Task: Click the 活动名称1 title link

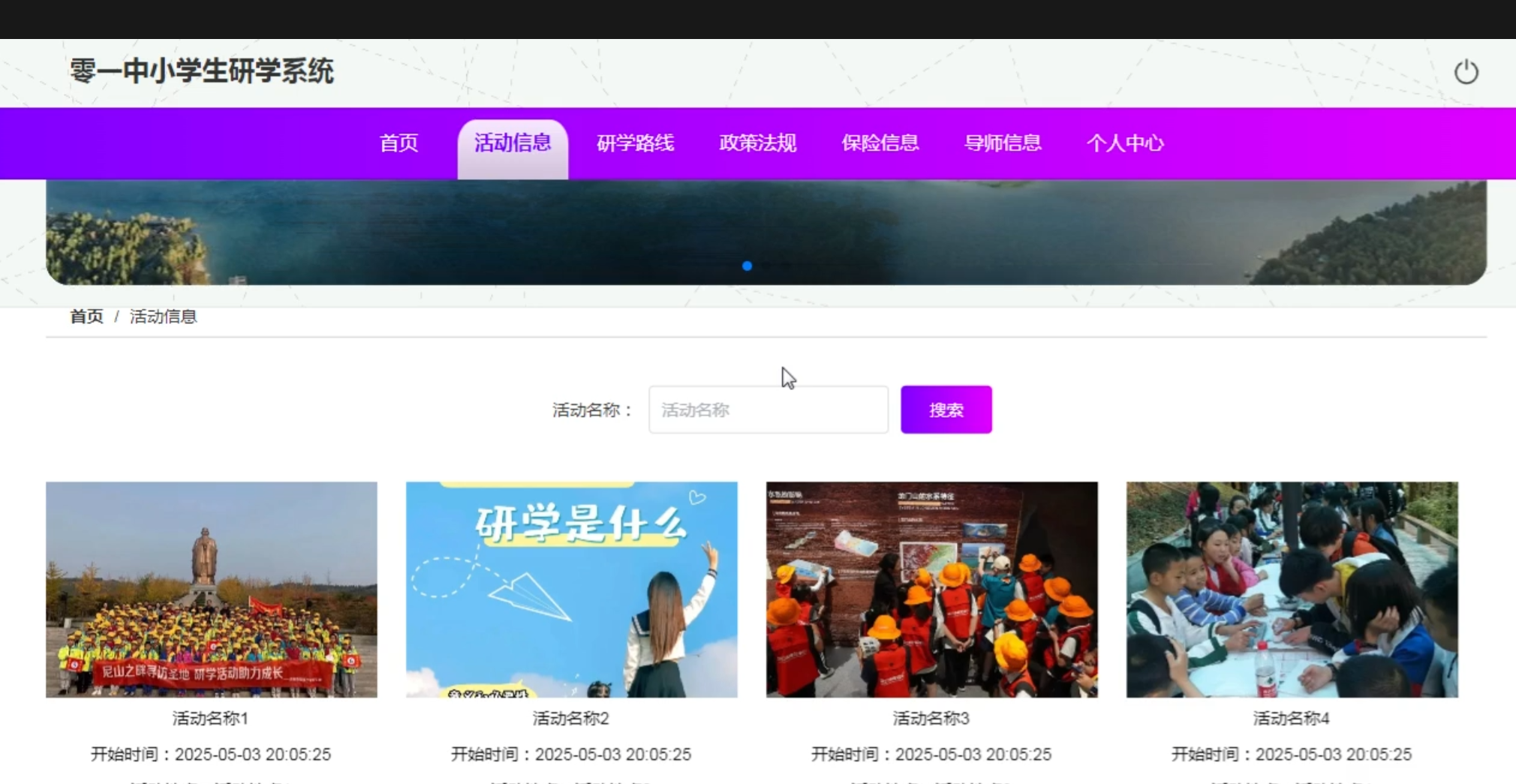Action: (x=210, y=719)
